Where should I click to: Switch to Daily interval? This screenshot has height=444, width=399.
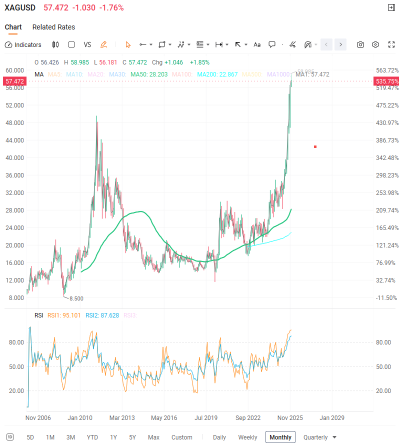click(x=219, y=437)
